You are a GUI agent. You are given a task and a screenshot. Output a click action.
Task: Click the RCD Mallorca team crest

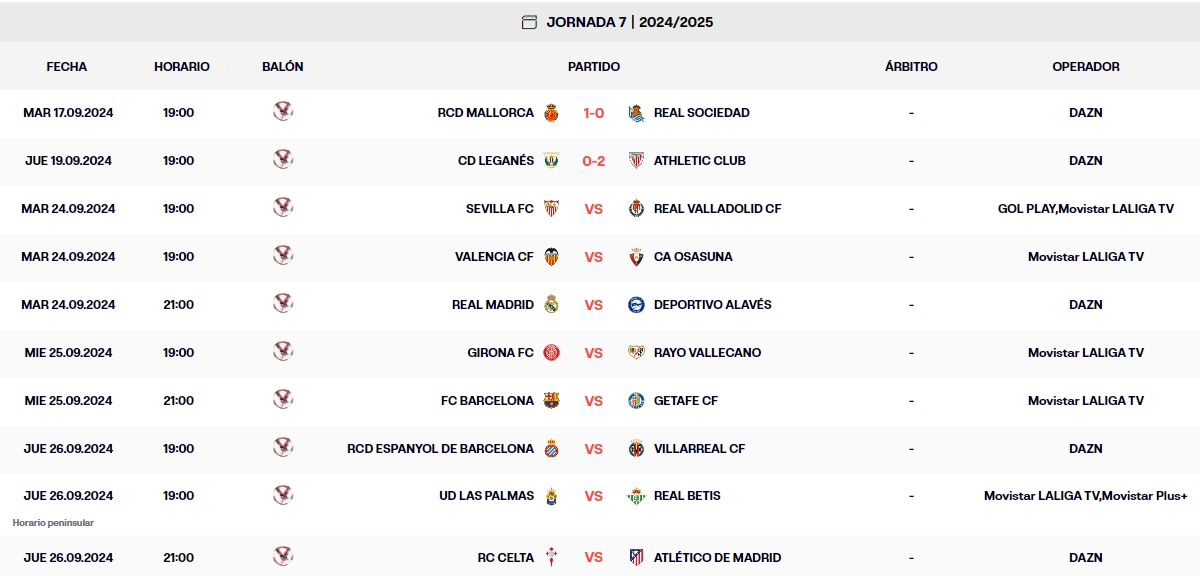coord(551,113)
